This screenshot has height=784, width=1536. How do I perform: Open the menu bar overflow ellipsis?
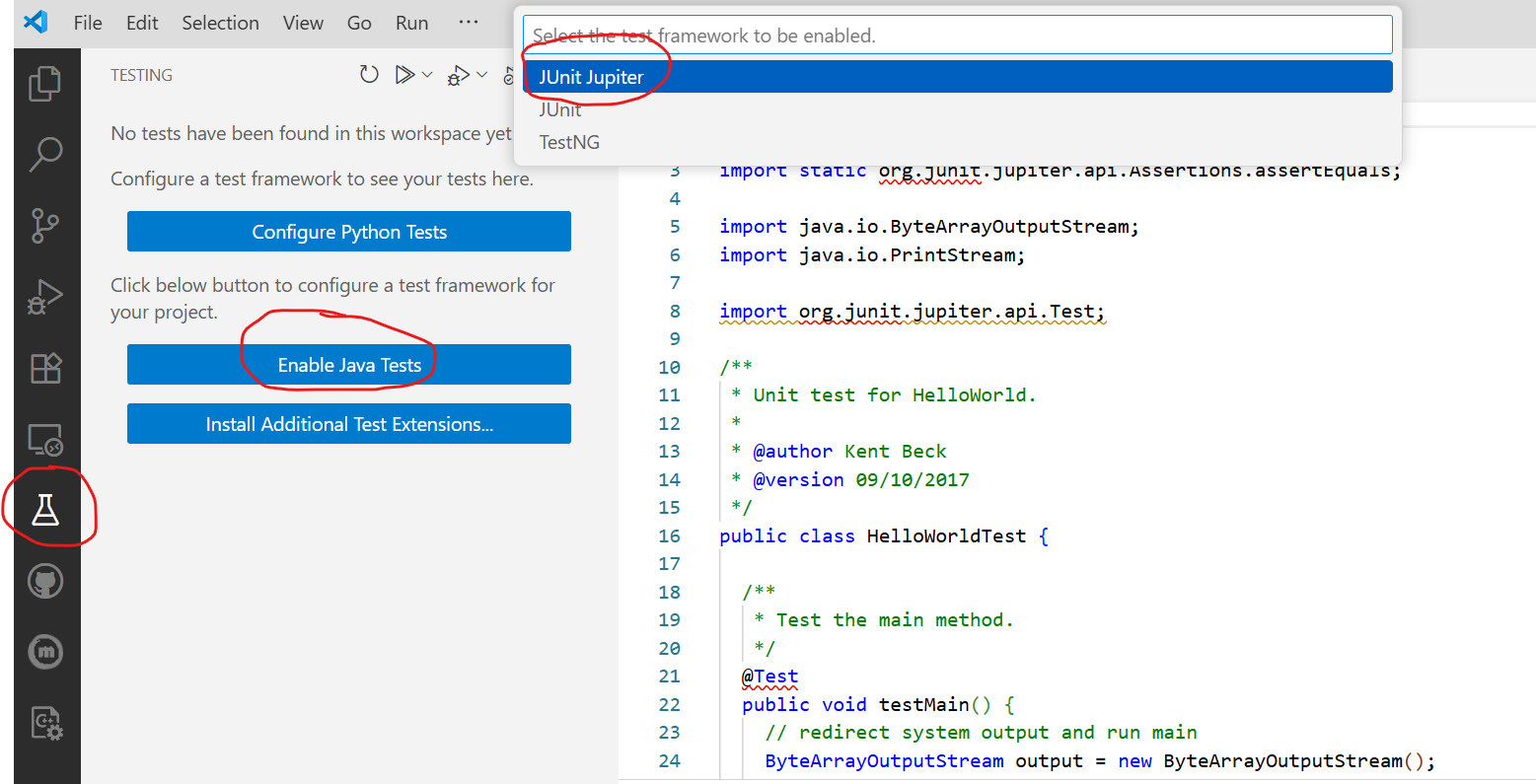coord(469,23)
